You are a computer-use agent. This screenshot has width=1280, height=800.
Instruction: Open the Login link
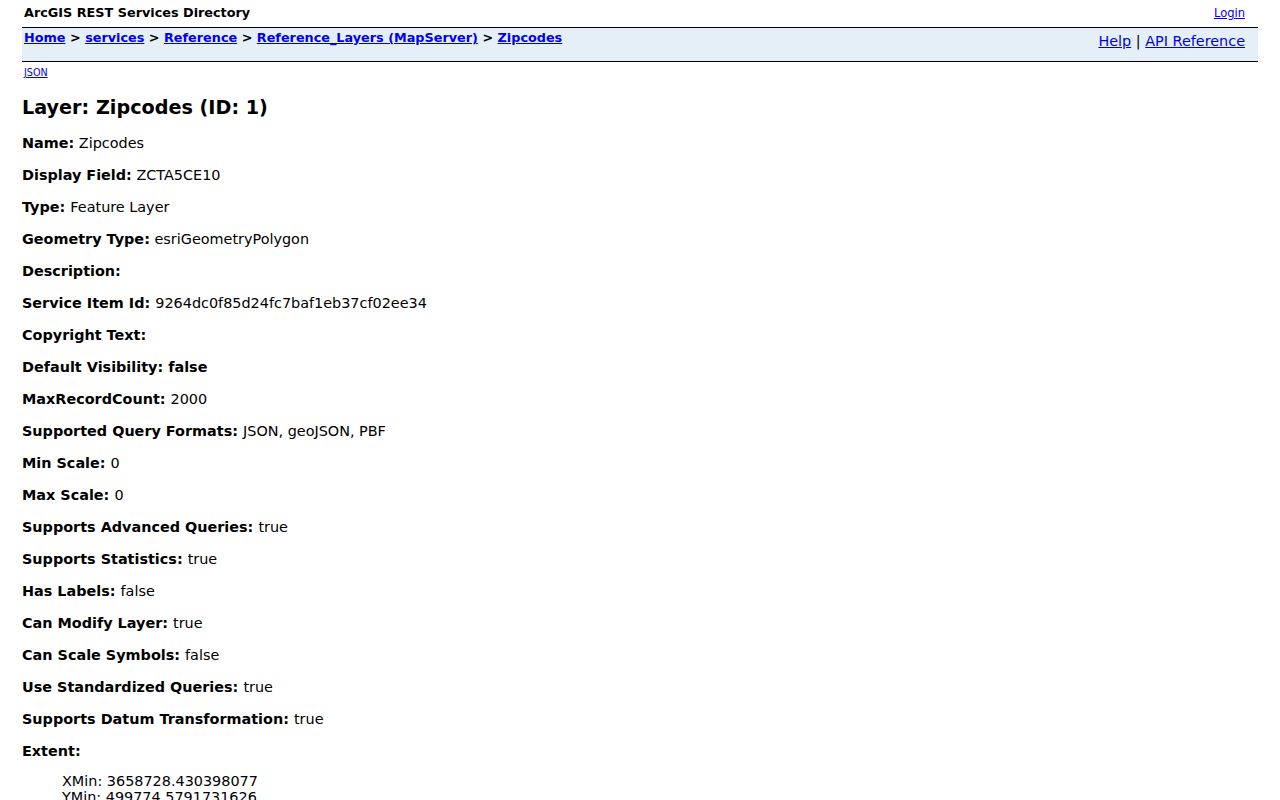tap(1229, 13)
